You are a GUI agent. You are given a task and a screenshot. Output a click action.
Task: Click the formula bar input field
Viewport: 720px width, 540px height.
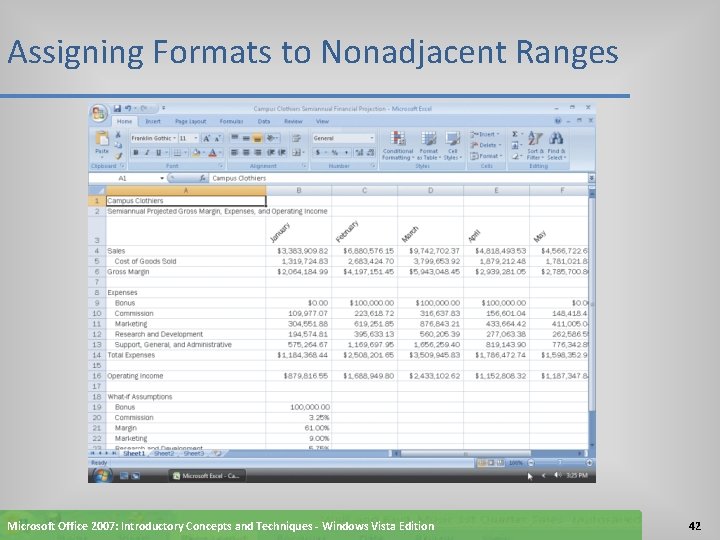(398, 178)
